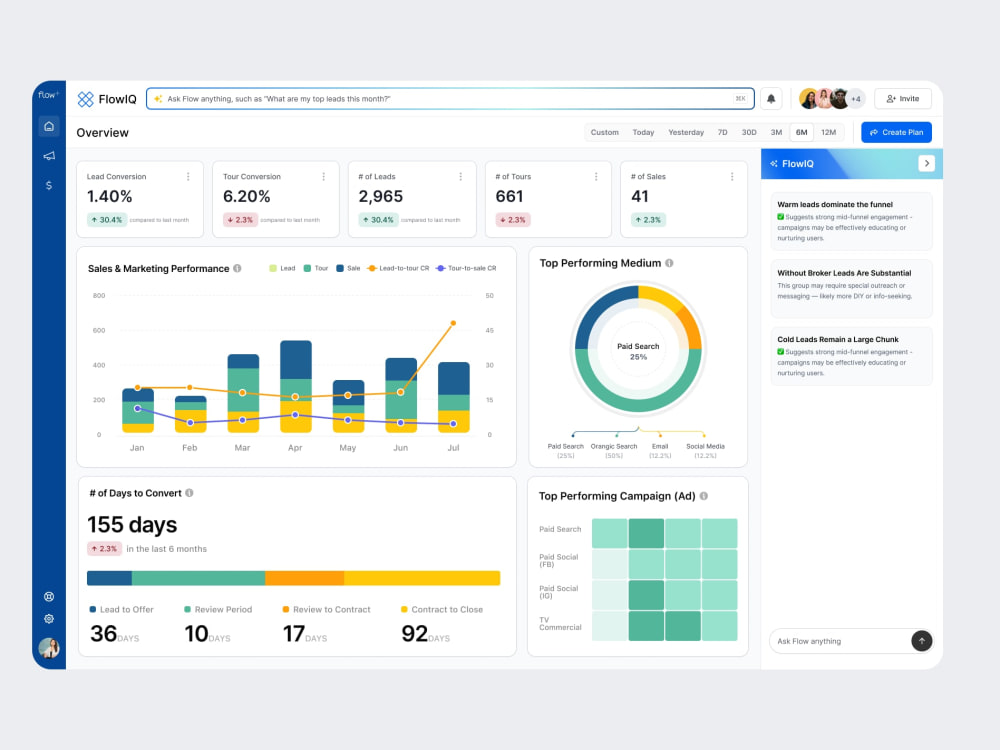Click the Invite button
Image resolution: width=1000 pixels, height=750 pixels.
click(902, 99)
